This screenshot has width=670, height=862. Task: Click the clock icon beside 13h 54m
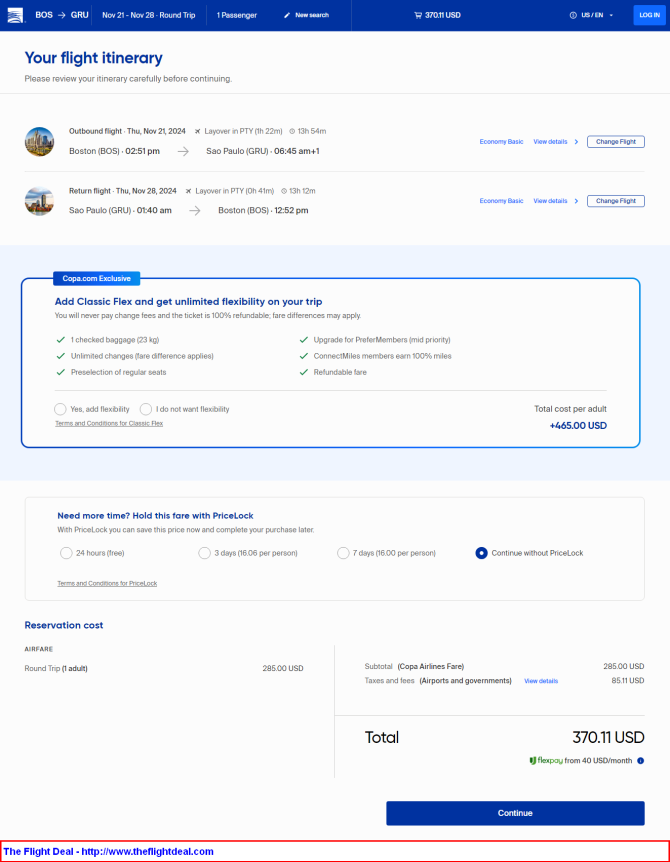click(x=292, y=131)
